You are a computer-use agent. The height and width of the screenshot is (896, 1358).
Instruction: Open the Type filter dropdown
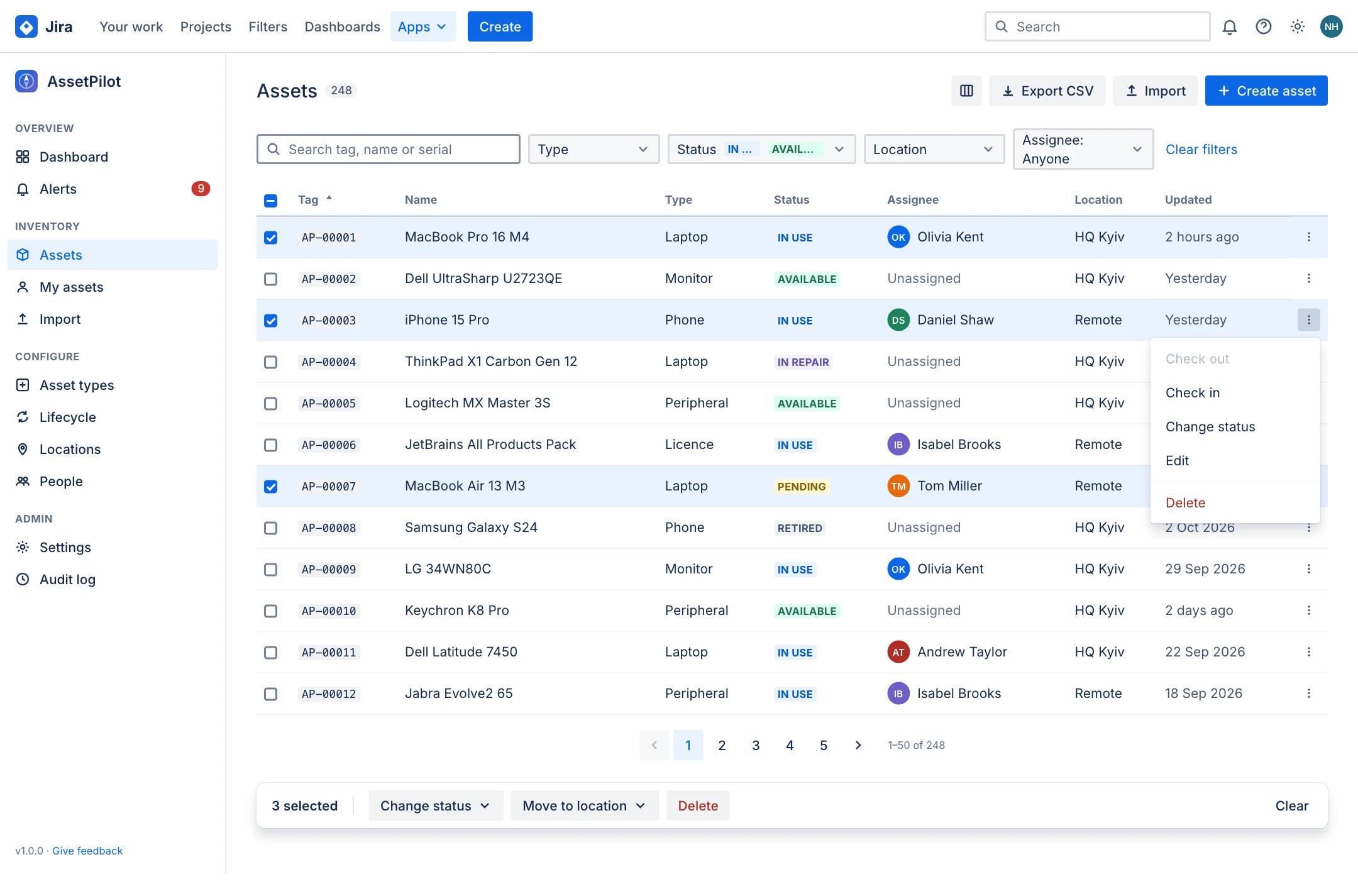click(x=593, y=149)
